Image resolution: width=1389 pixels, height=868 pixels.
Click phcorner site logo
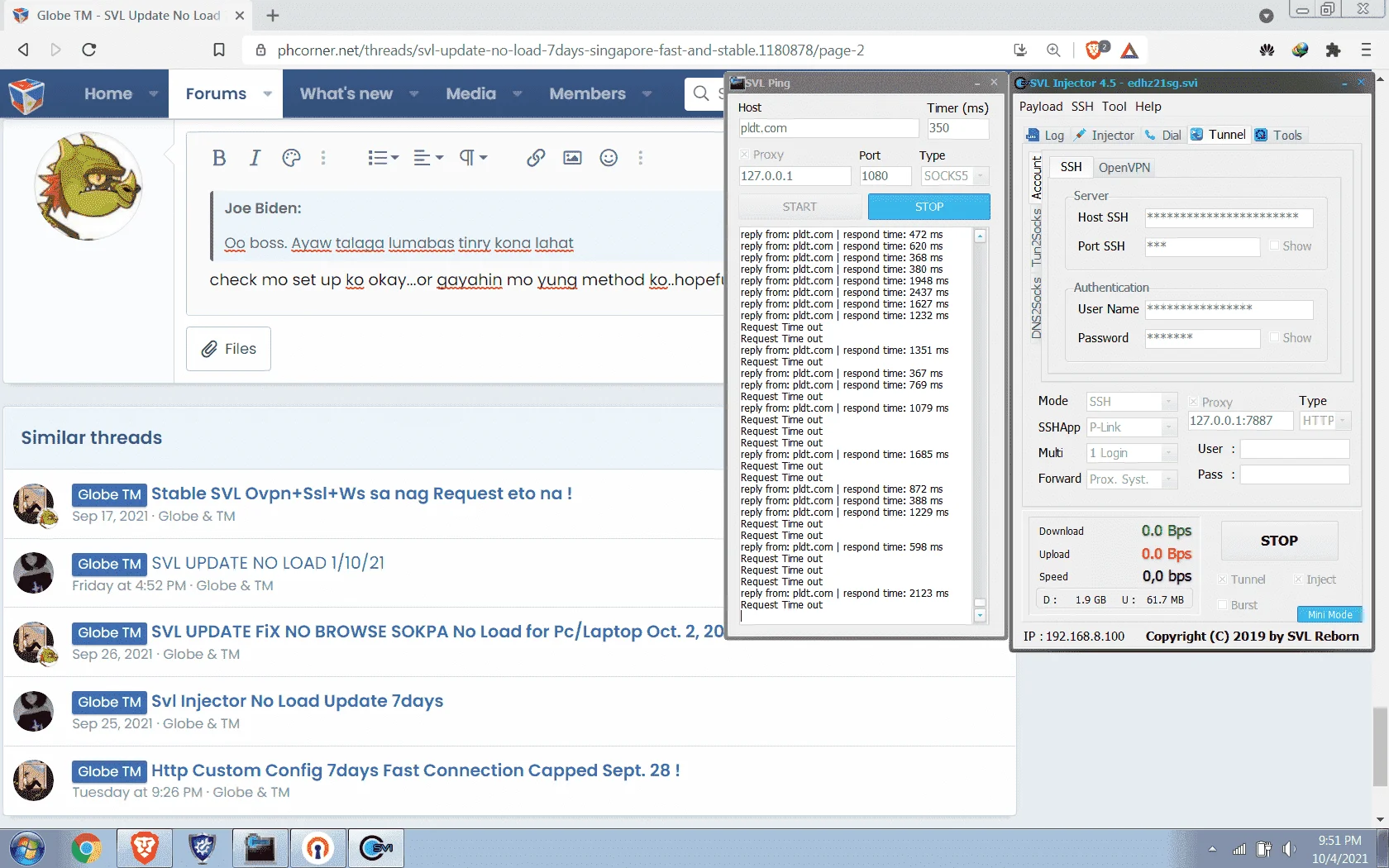(x=26, y=95)
